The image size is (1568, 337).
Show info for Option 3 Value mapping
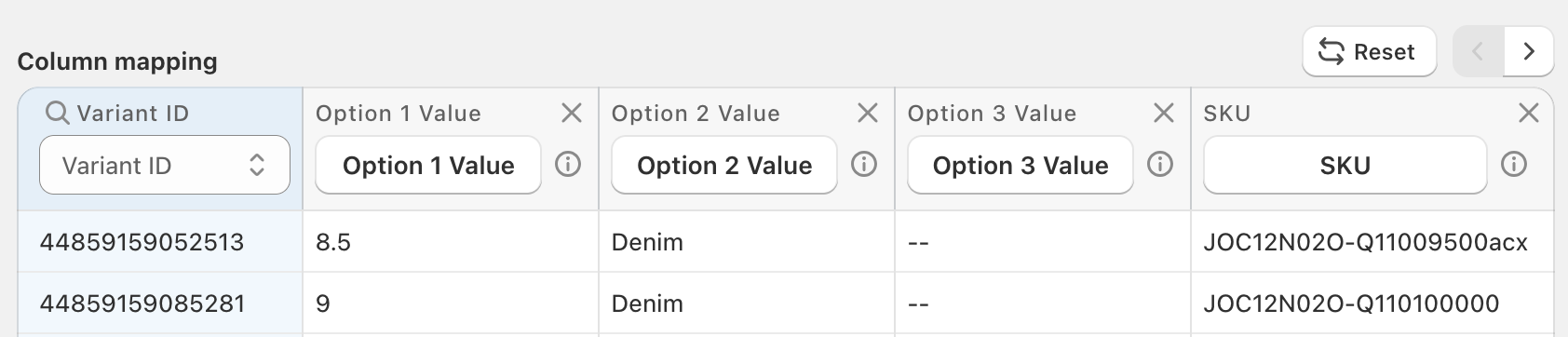1160,165
